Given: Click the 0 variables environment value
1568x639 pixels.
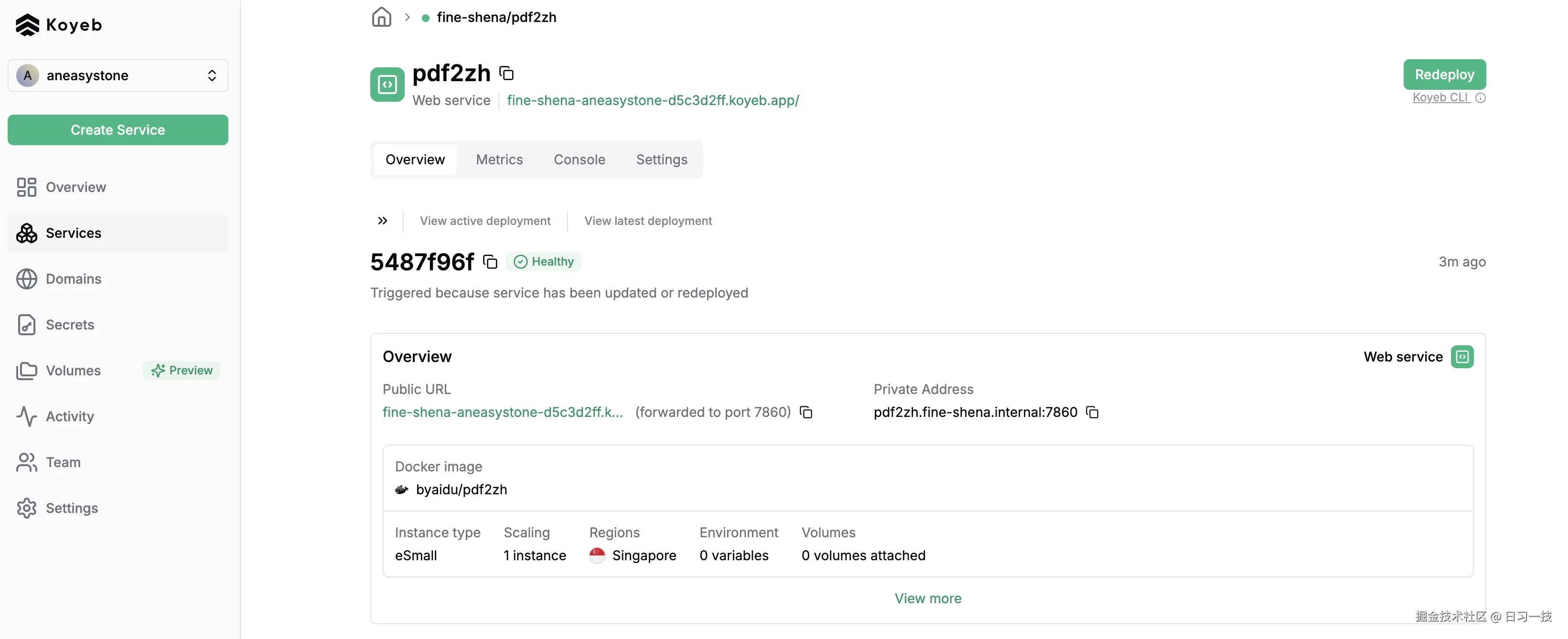Looking at the screenshot, I should pos(733,555).
